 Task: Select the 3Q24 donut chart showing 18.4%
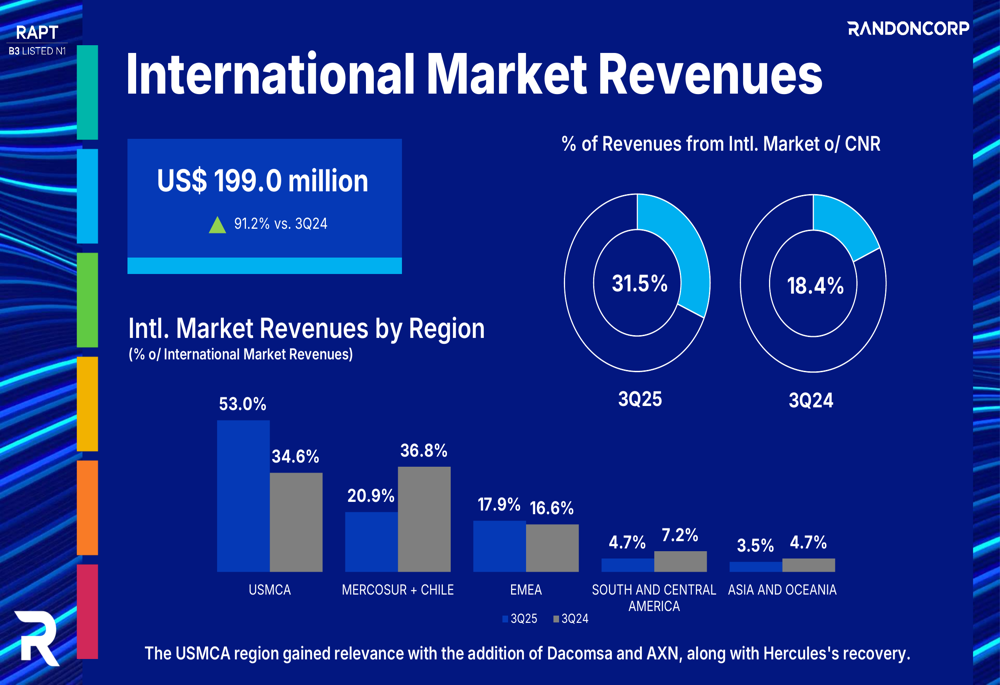pyautogui.click(x=814, y=285)
